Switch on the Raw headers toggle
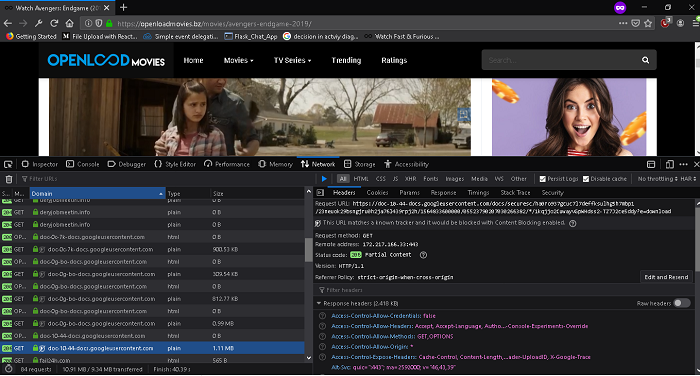The width and height of the screenshot is (700, 376). (682, 303)
